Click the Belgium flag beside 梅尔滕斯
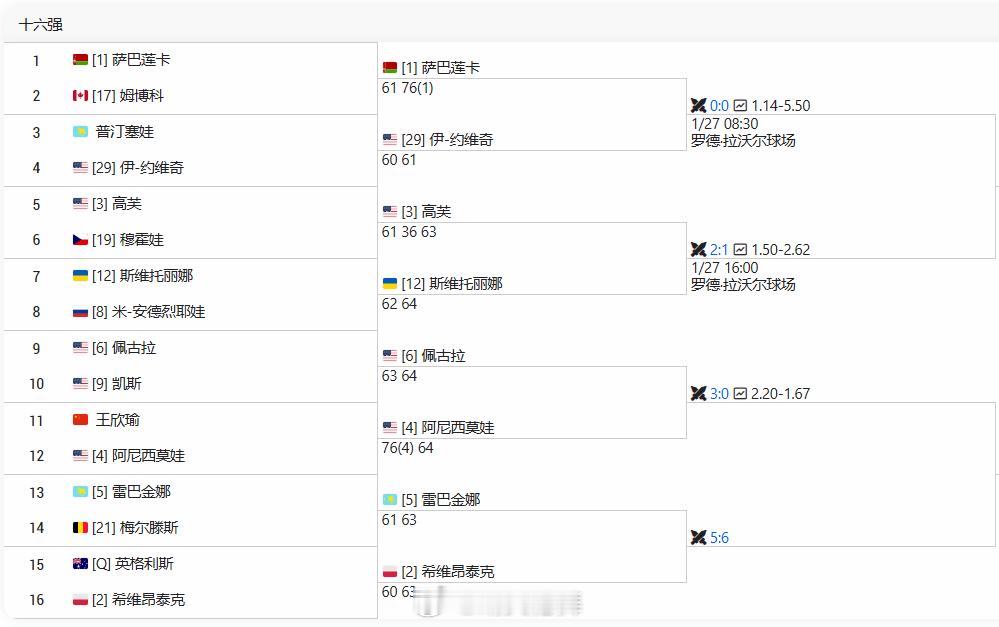Viewport: 999px width, 627px height. [82, 528]
